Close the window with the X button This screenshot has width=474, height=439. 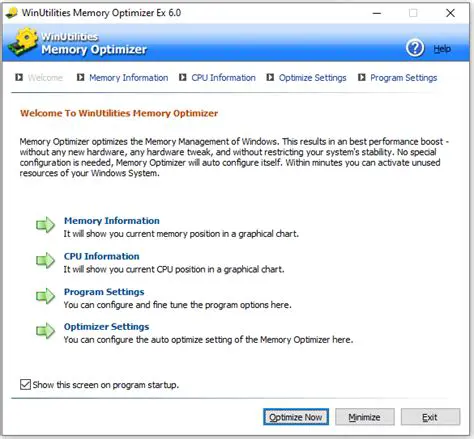click(450, 13)
